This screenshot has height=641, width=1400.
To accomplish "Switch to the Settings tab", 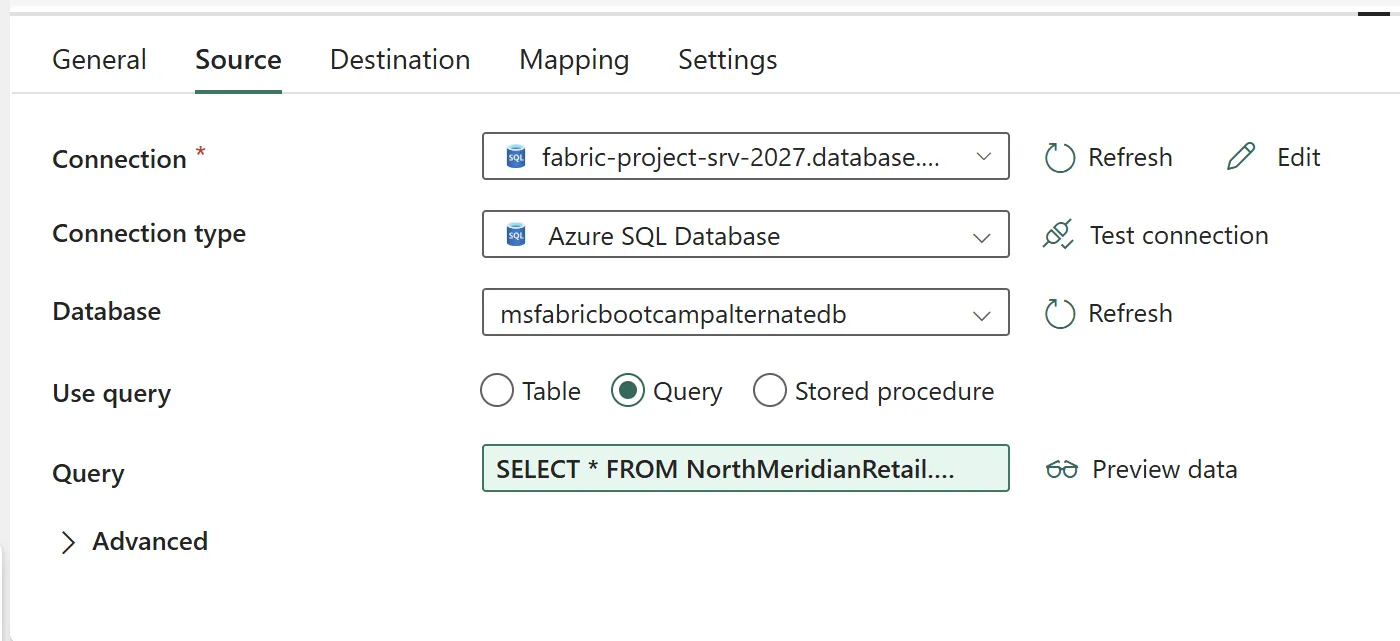I will pyautogui.click(x=728, y=60).
